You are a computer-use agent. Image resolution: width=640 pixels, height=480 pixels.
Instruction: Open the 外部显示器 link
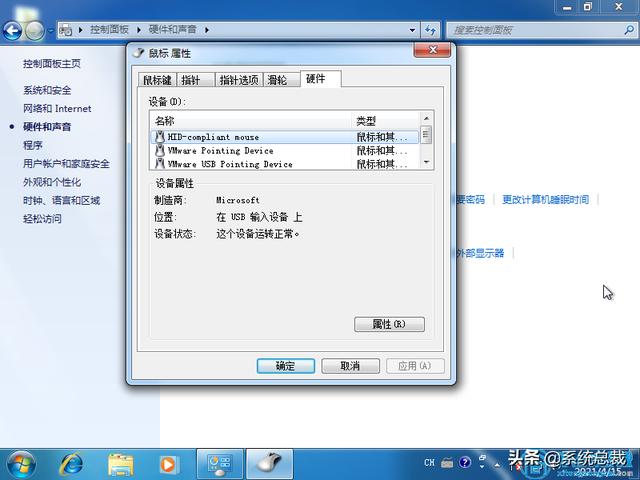(480, 253)
